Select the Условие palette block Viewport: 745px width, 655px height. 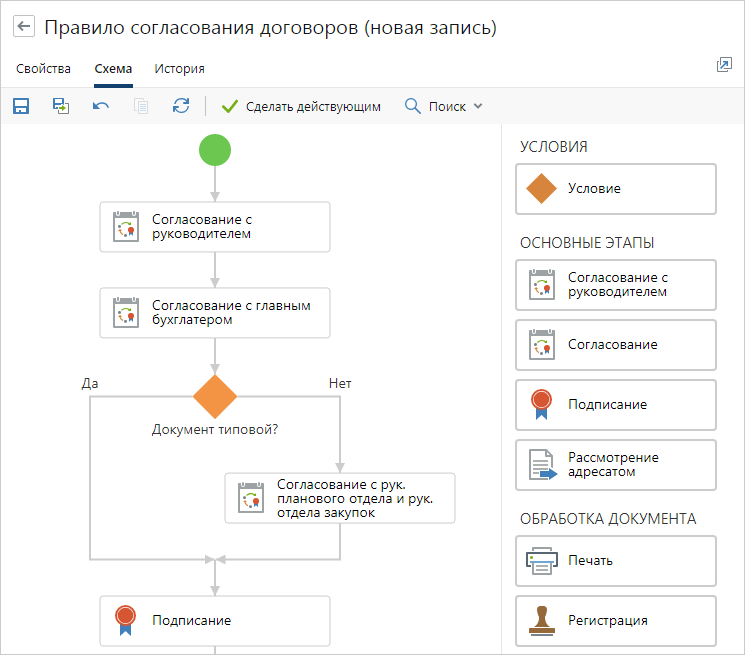615,189
